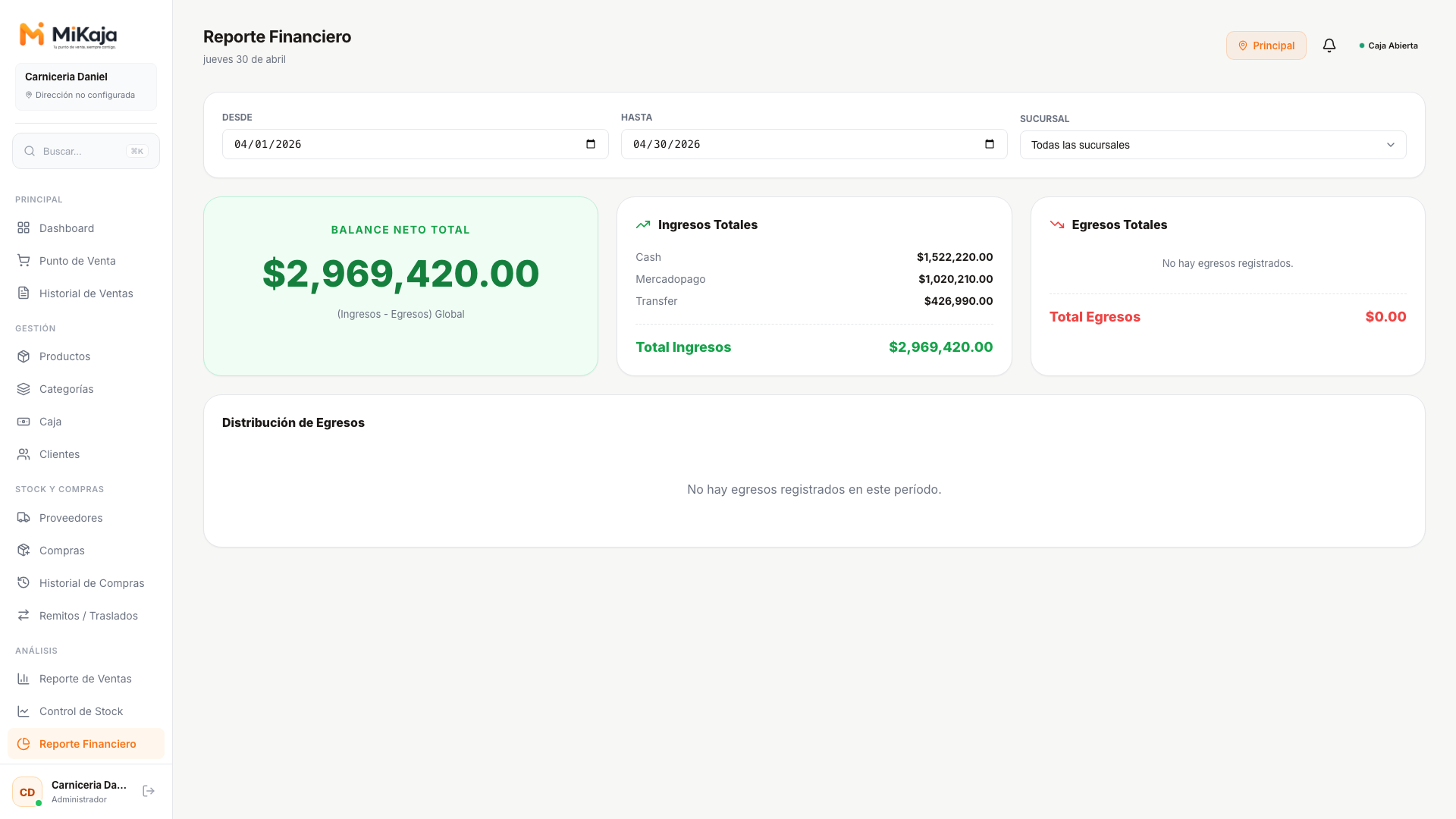Click the Egresos Totales trending-down icon
The width and height of the screenshot is (1456, 819).
coord(1057,224)
